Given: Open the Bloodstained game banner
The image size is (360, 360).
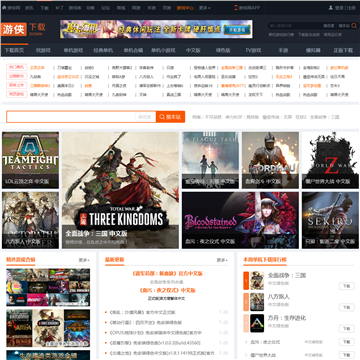Looking at the screenshot, I should (240, 220).
